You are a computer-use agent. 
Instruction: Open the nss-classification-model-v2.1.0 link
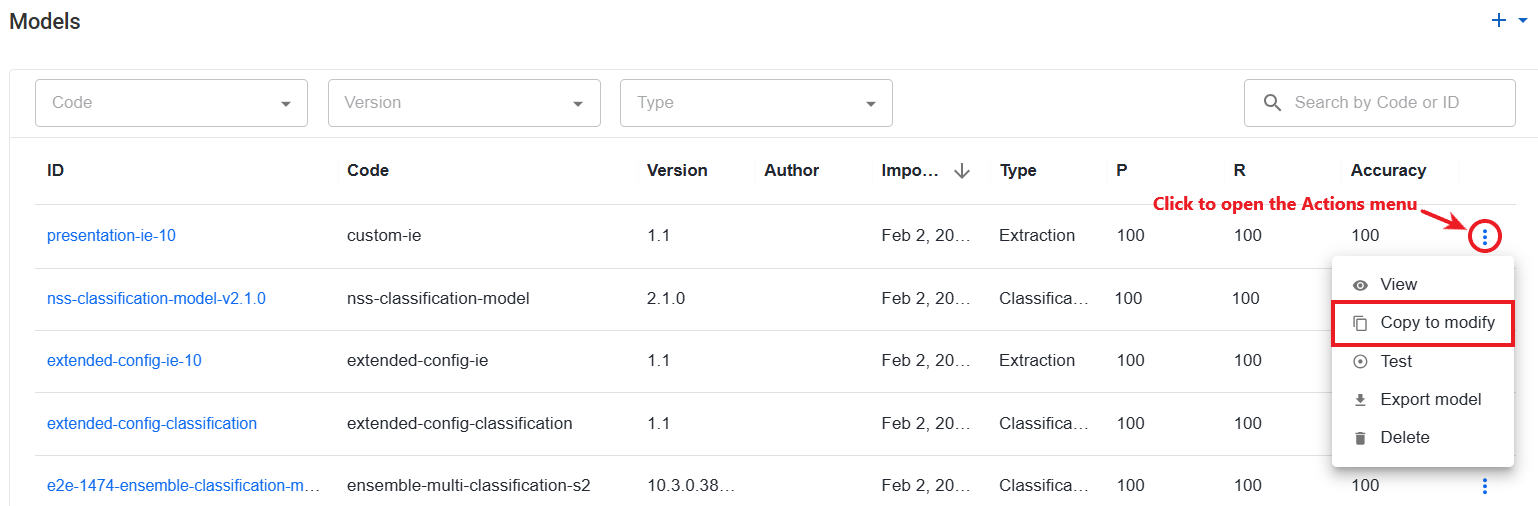156,298
